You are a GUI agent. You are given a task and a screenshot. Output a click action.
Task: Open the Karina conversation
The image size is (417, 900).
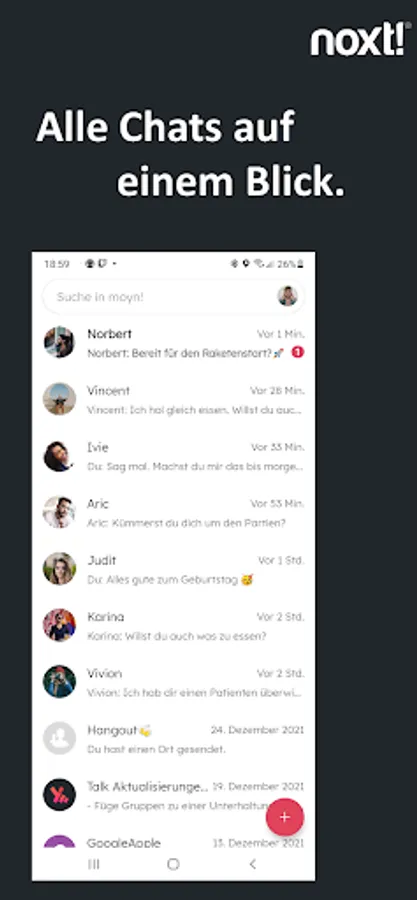(x=173, y=625)
